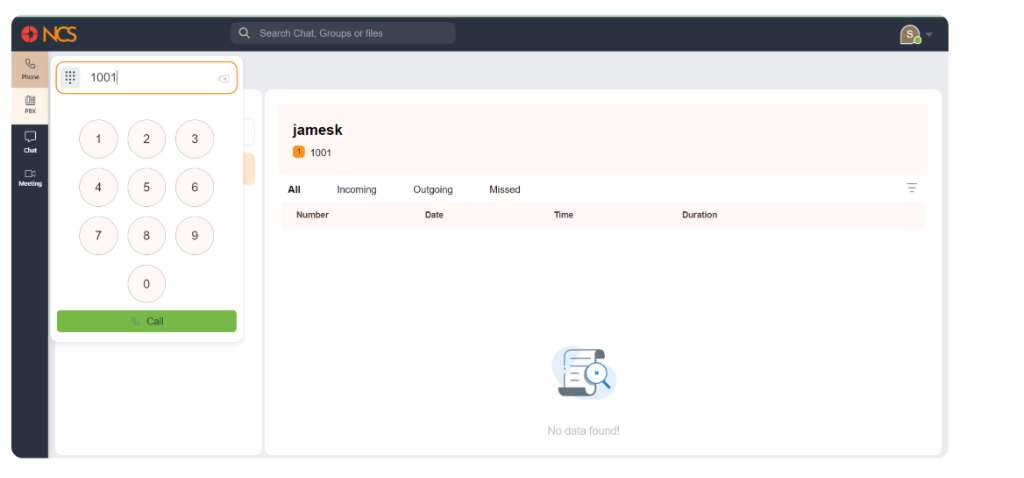Click the green Call button

(x=147, y=321)
